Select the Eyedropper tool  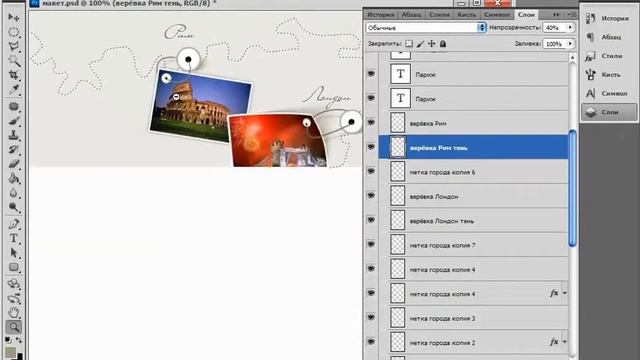[x=14, y=89]
